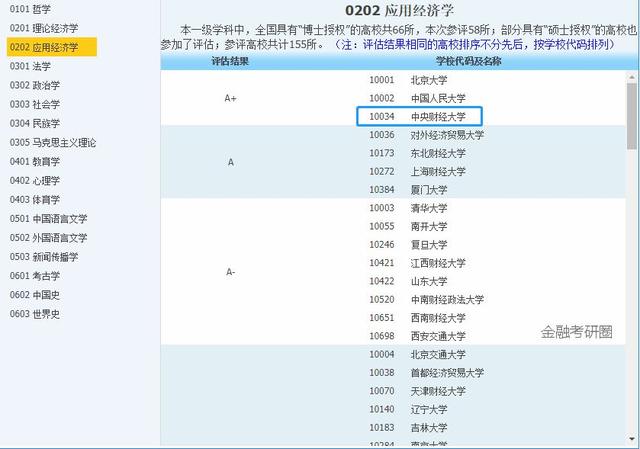This screenshot has height=449, width=640.
Task: Open 0603 世界史 results
Action: tap(35, 314)
